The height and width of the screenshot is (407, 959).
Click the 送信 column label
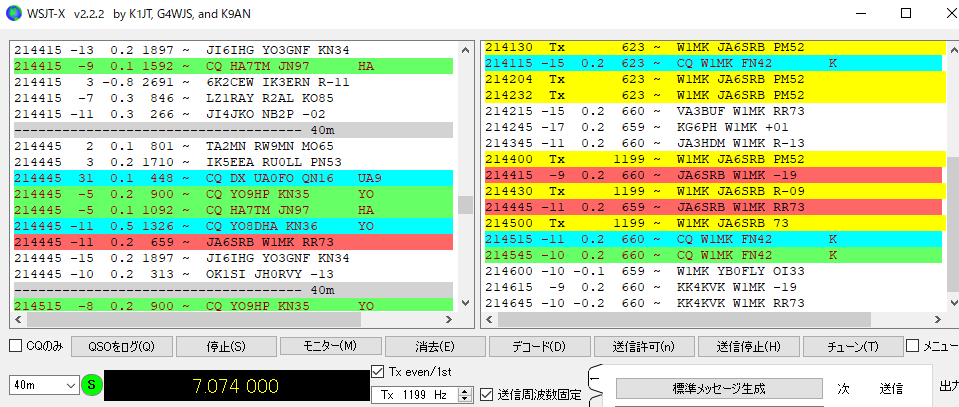coord(891,388)
